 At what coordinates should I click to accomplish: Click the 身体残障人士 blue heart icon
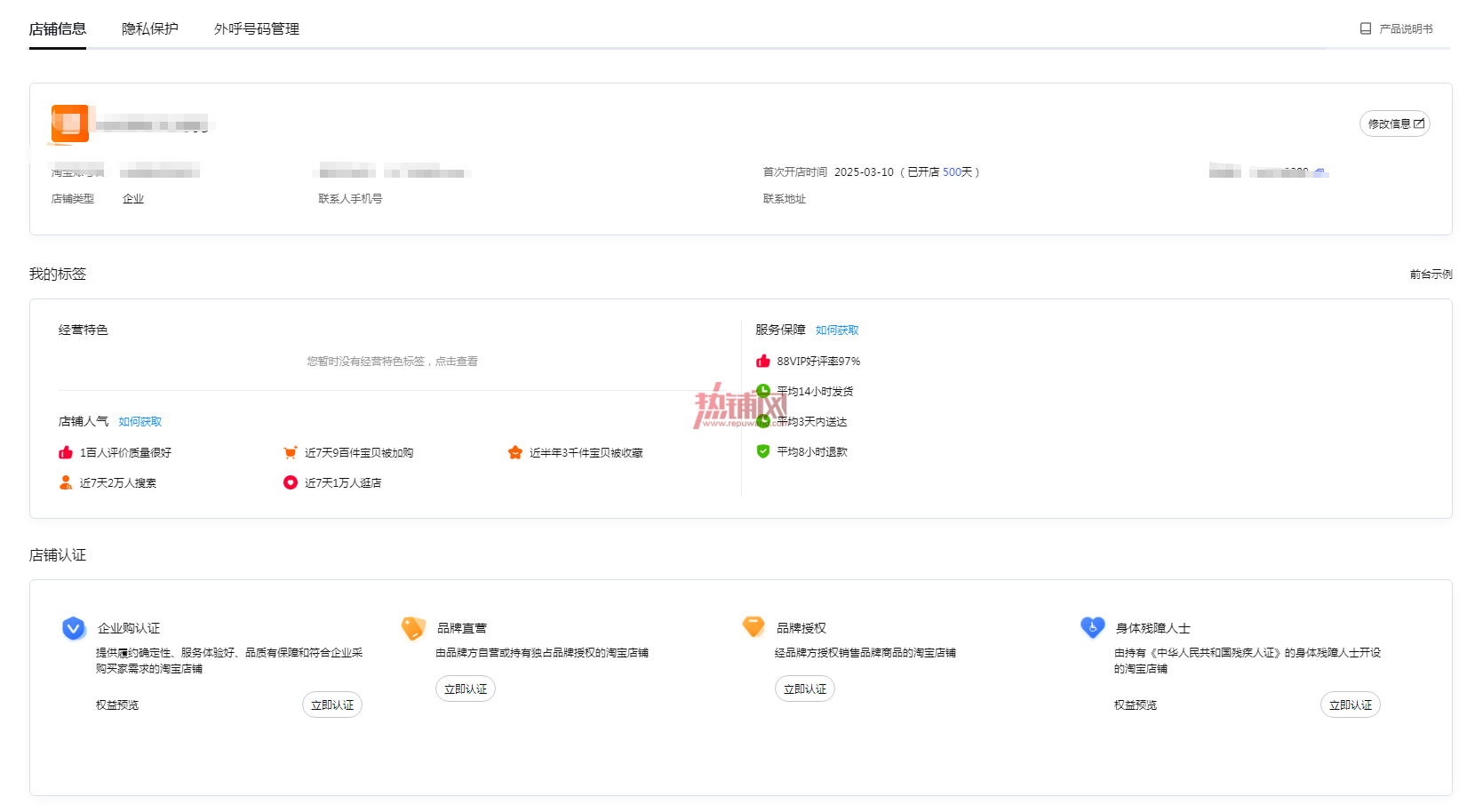pos(1092,627)
